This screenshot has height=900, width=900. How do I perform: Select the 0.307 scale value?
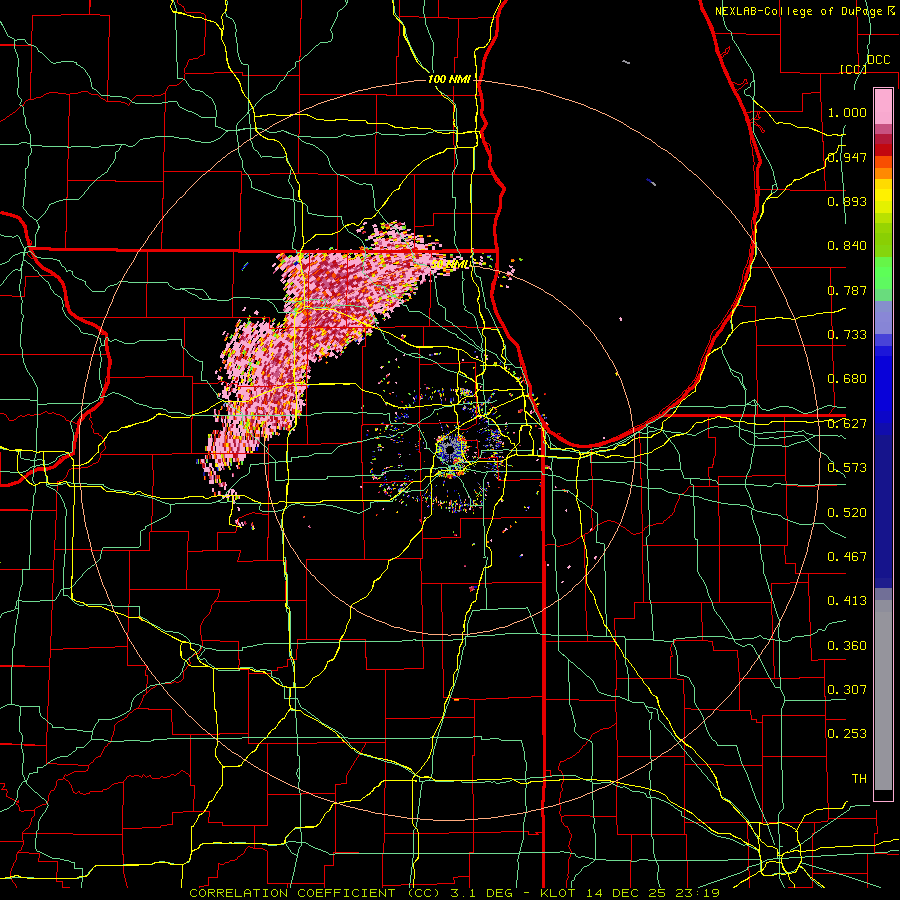[847, 690]
